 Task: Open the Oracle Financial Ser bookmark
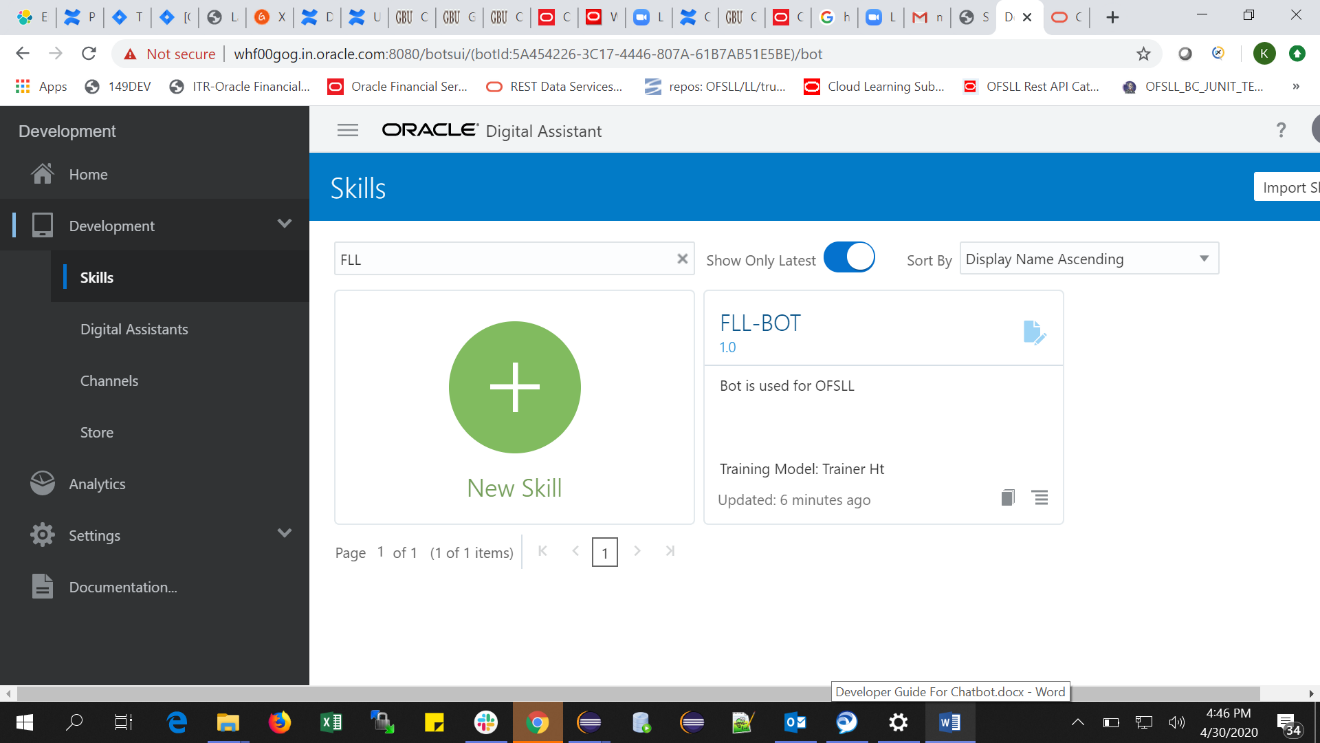398,87
